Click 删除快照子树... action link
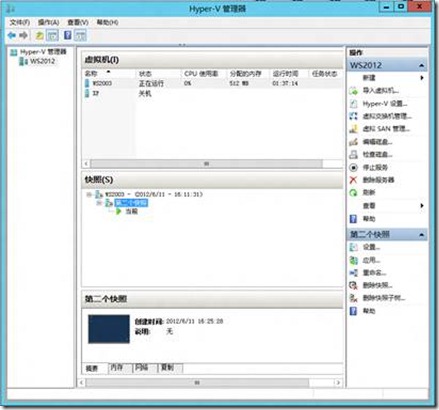 (x=384, y=298)
